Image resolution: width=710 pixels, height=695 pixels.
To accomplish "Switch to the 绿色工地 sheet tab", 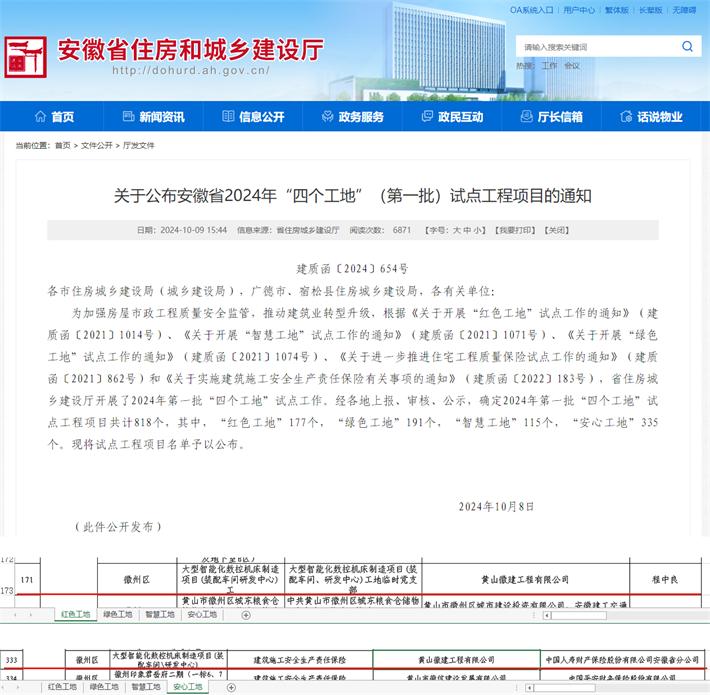I will tap(118, 614).
